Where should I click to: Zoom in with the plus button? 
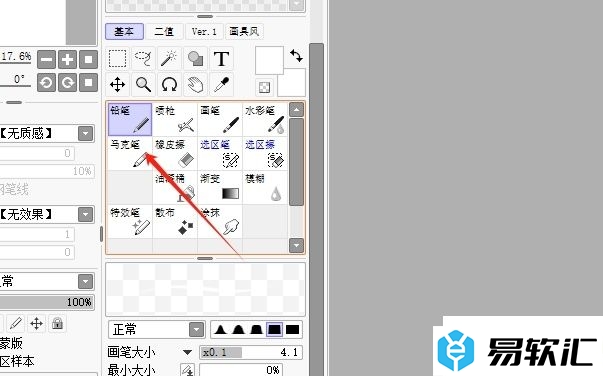point(67,60)
